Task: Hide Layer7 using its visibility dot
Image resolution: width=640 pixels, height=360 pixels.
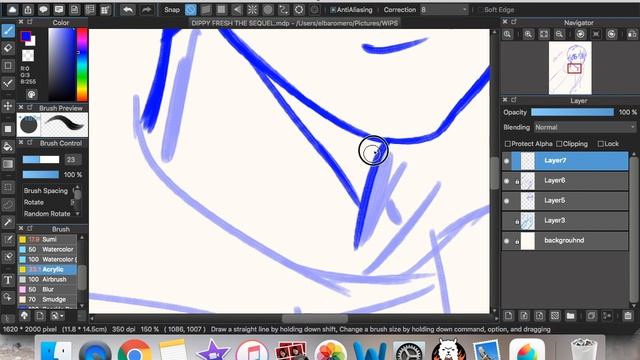Action: [x=507, y=161]
